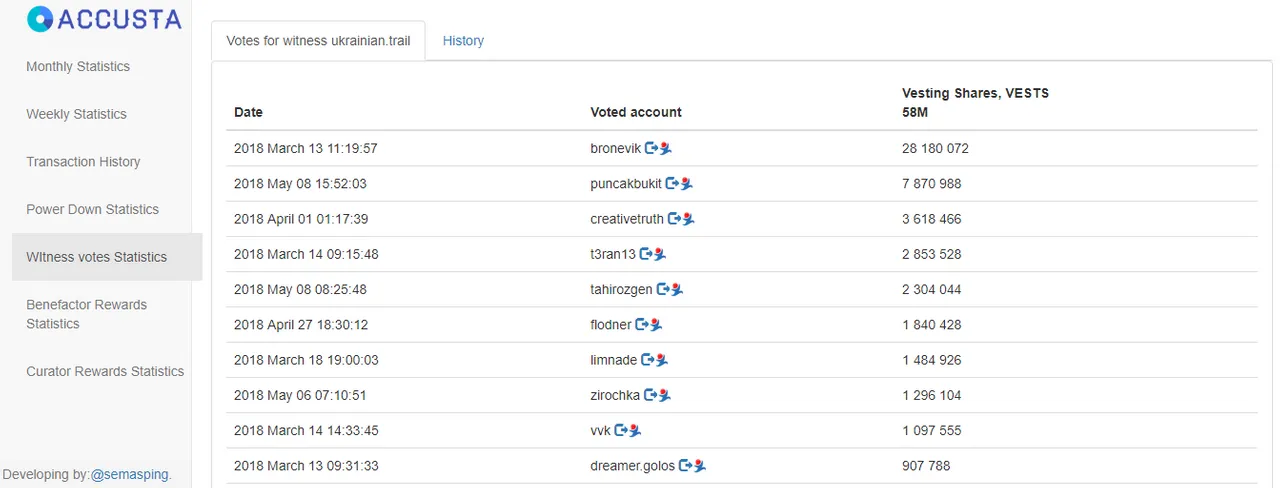Screen dimensions: 1280x488
Task: Click the person icon beside dreamer.golos
Action: point(700,465)
